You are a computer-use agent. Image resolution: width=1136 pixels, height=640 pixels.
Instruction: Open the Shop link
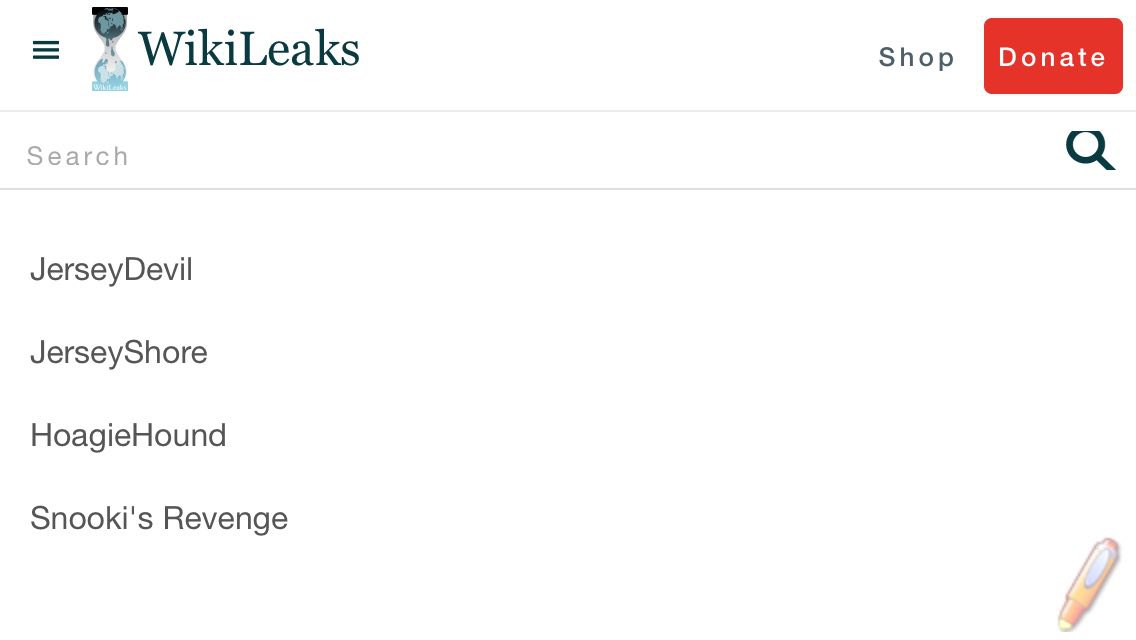pyautogui.click(x=916, y=57)
